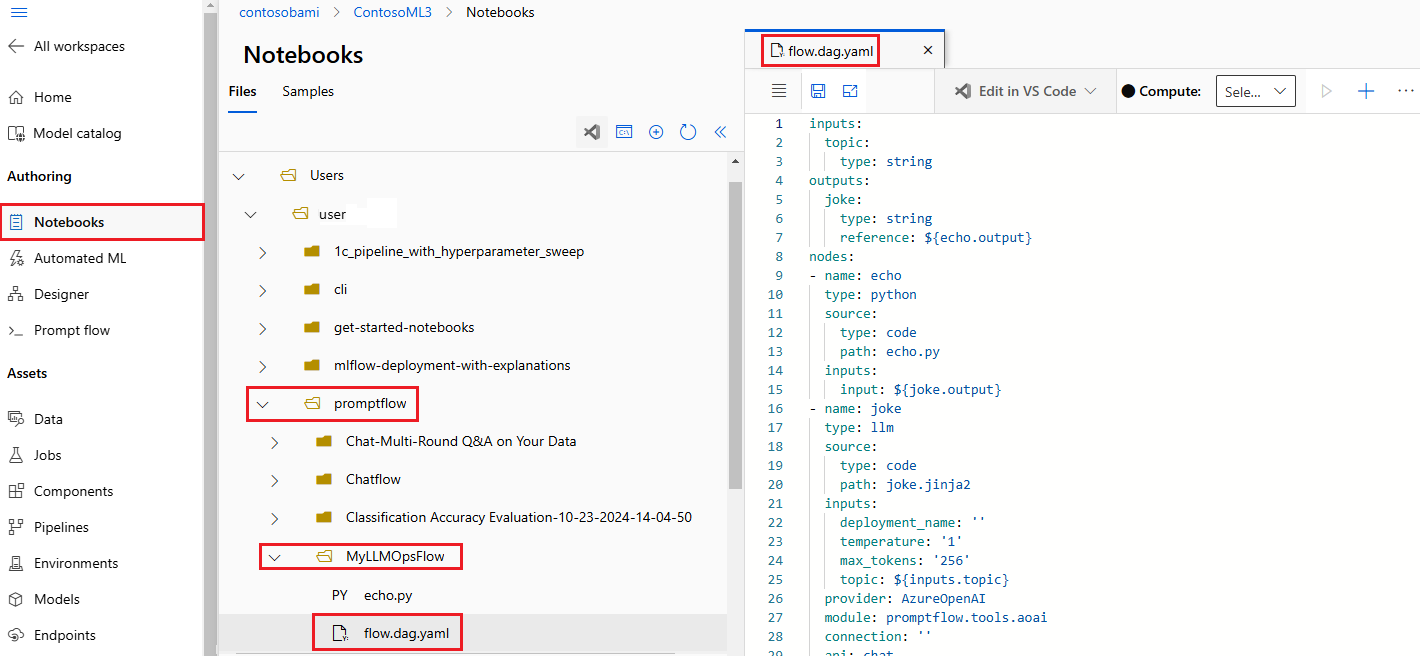This screenshot has width=1420, height=656.
Task: Click the add files plus-circle icon
Action: coord(656,132)
